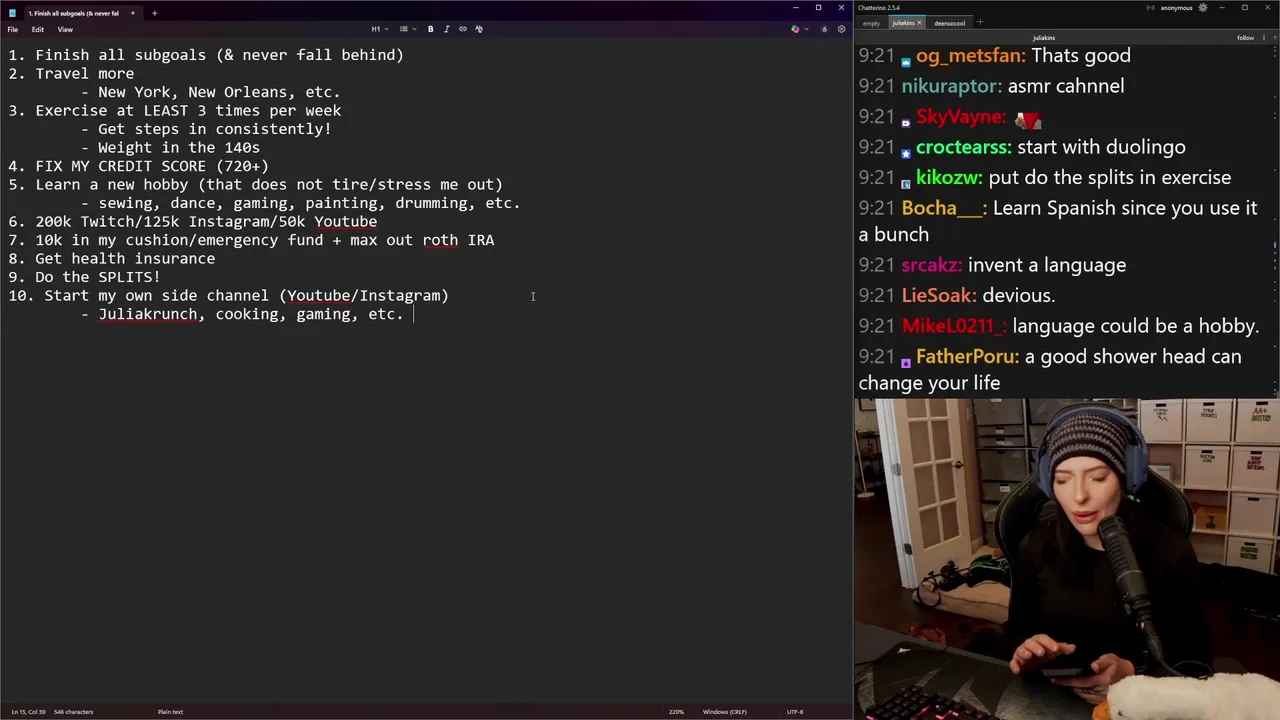Image resolution: width=1280 pixels, height=720 pixels.
Task: Open the split options menu (three dots)
Action: (1262, 38)
